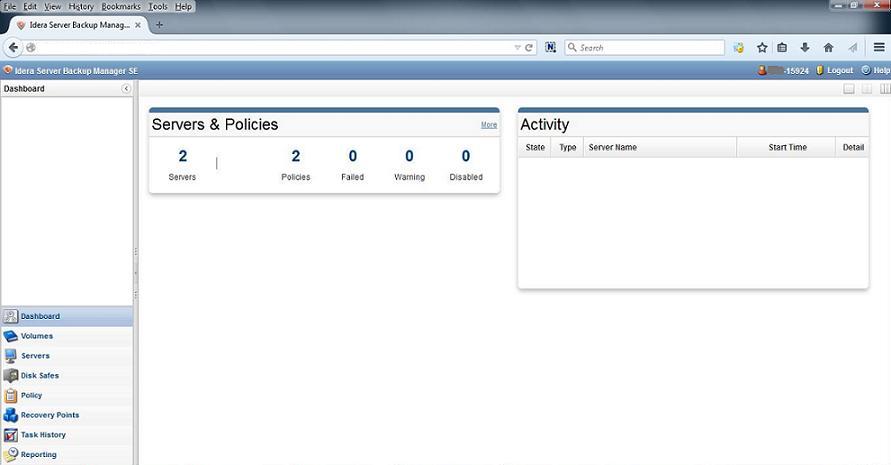Bookmark this page with star icon
Viewport: 891px width, 465px height.
pos(762,48)
